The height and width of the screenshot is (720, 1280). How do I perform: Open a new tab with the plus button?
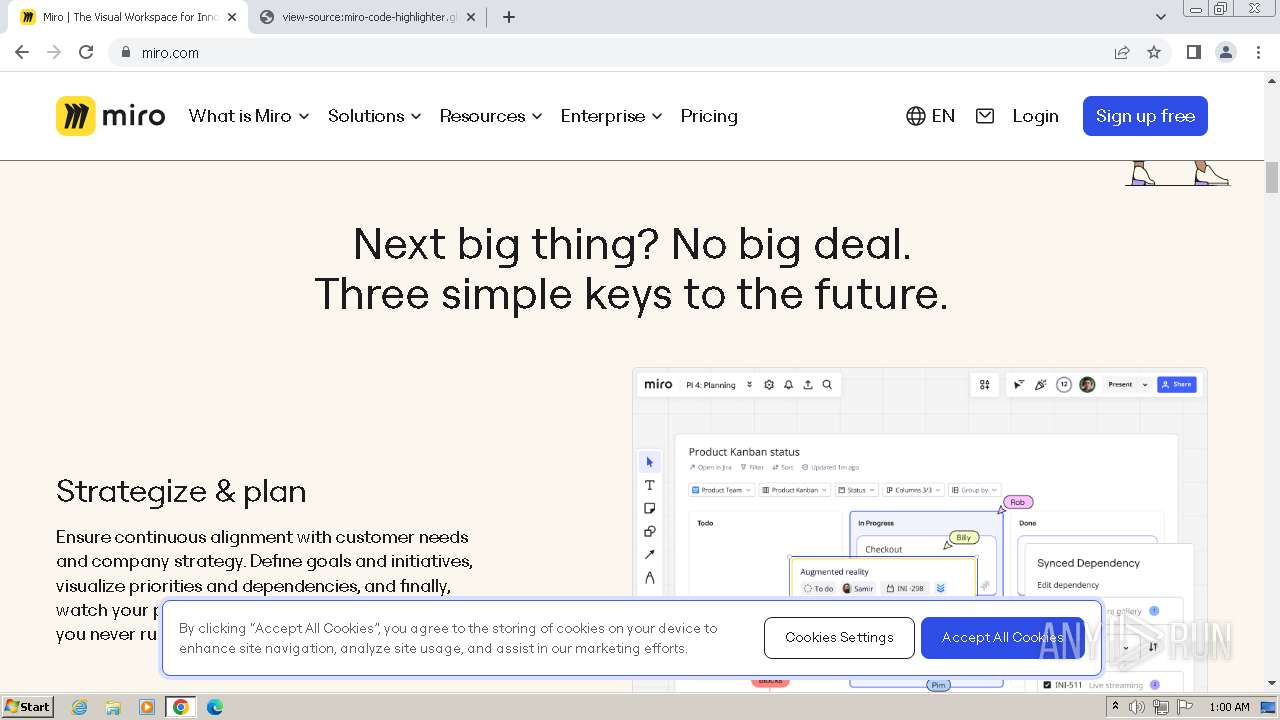(508, 17)
